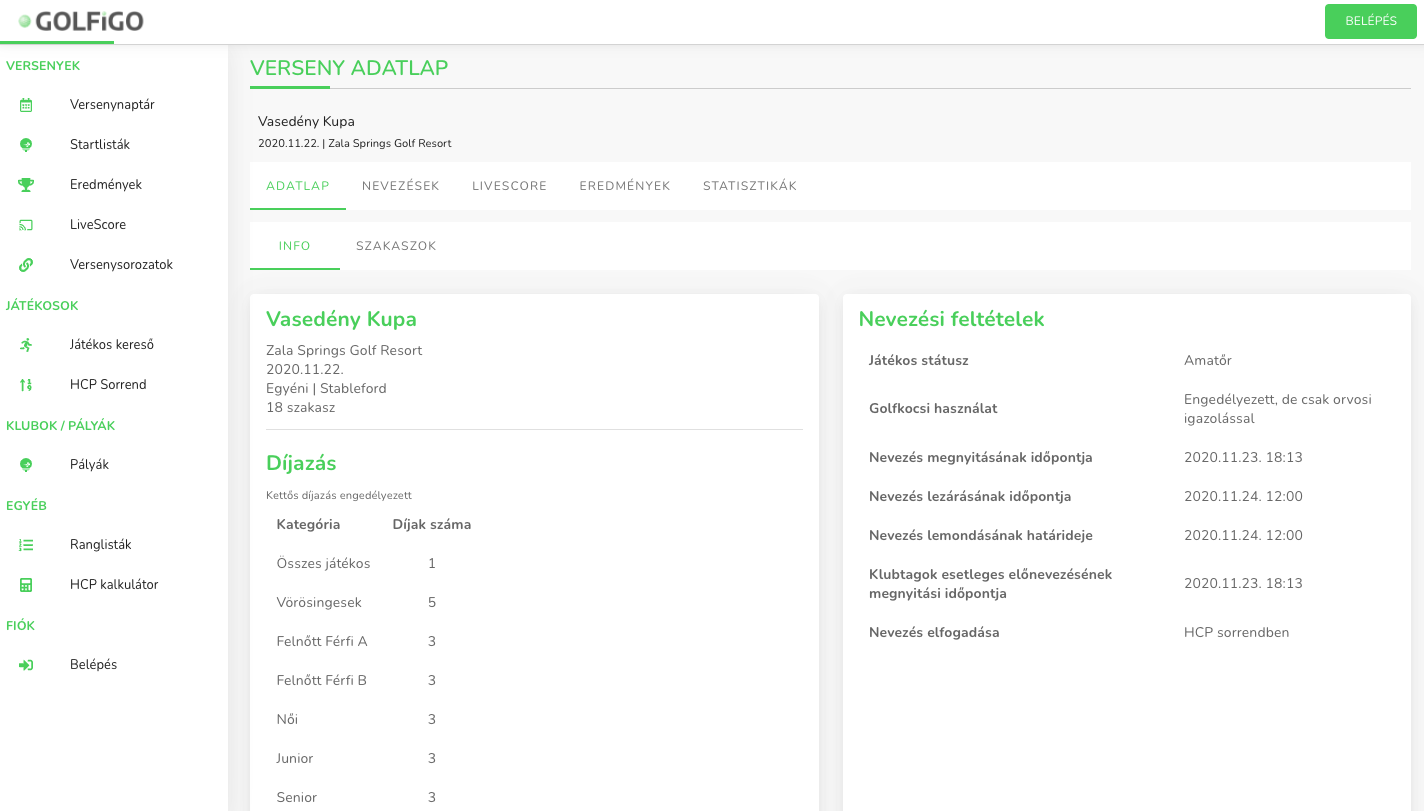1424x811 pixels.
Task: Open Játékos kereső page
Action: pos(112,345)
